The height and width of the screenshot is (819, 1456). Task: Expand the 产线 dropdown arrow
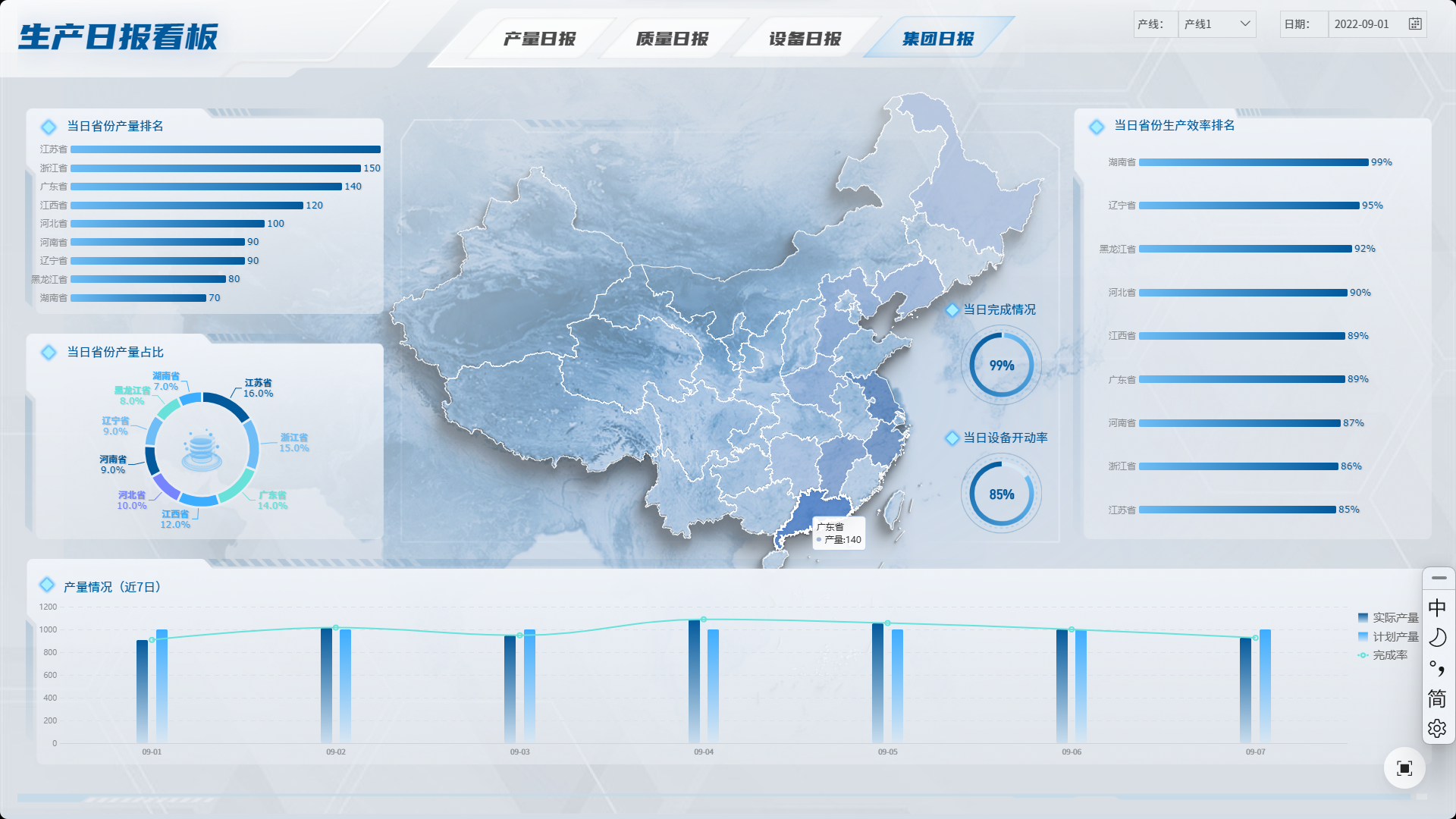coord(1244,24)
